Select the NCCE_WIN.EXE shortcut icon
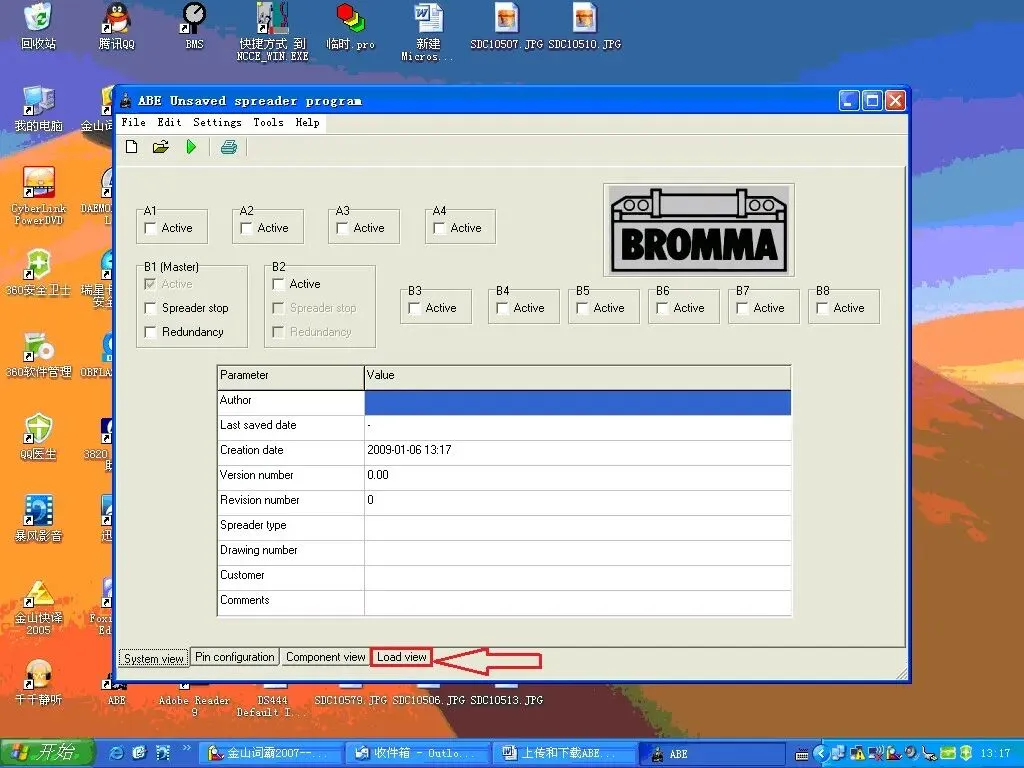This screenshot has height=768, width=1024. click(272, 31)
